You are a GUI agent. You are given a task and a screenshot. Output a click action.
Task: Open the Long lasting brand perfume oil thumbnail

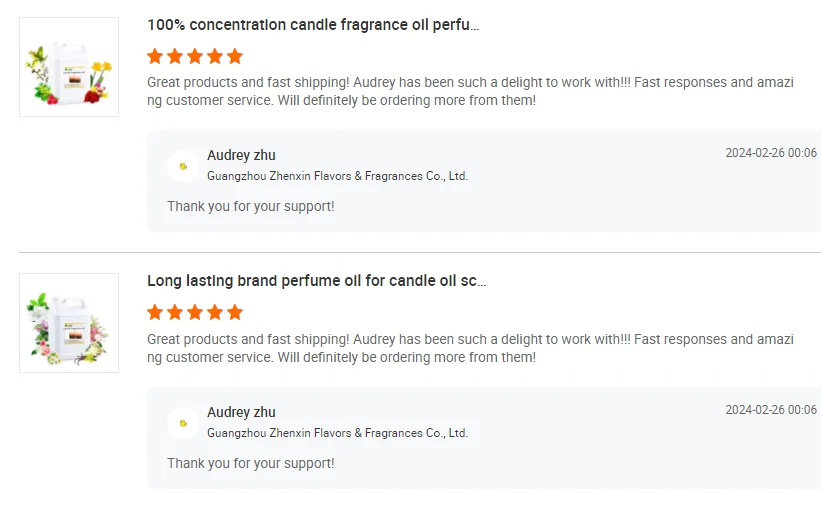69,323
